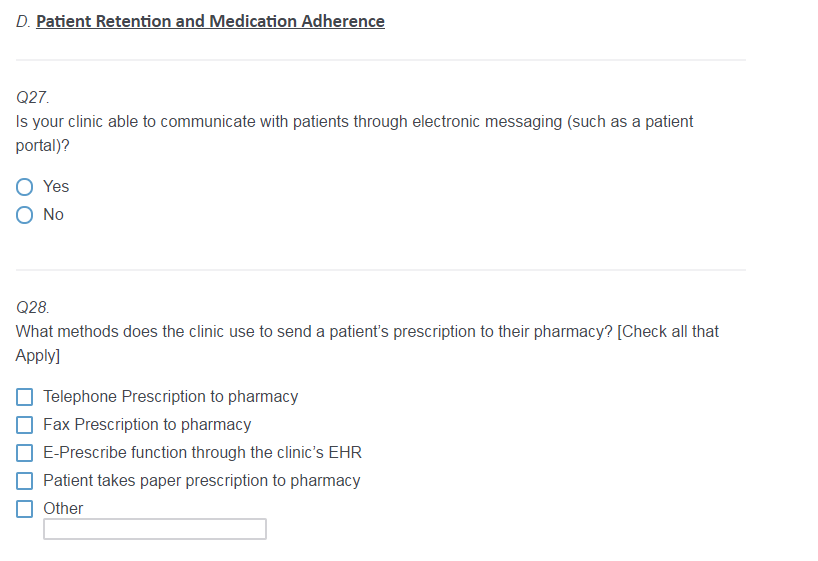Viewport: 818px width, 561px height.
Task: Check the Telephone Prescription to pharmacy checkbox
Action: (25, 397)
